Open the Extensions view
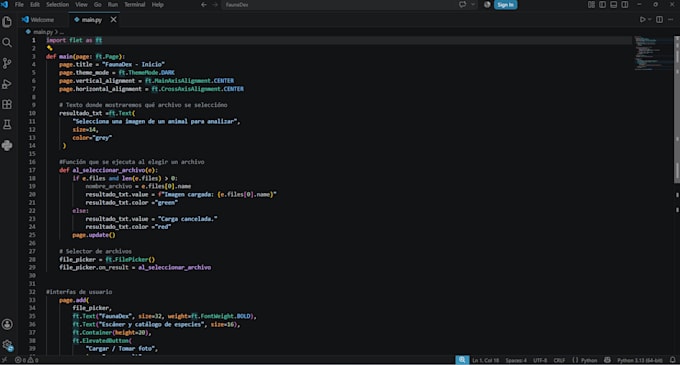Image resolution: width=680 pixels, height=365 pixels. pyautogui.click(x=7, y=104)
